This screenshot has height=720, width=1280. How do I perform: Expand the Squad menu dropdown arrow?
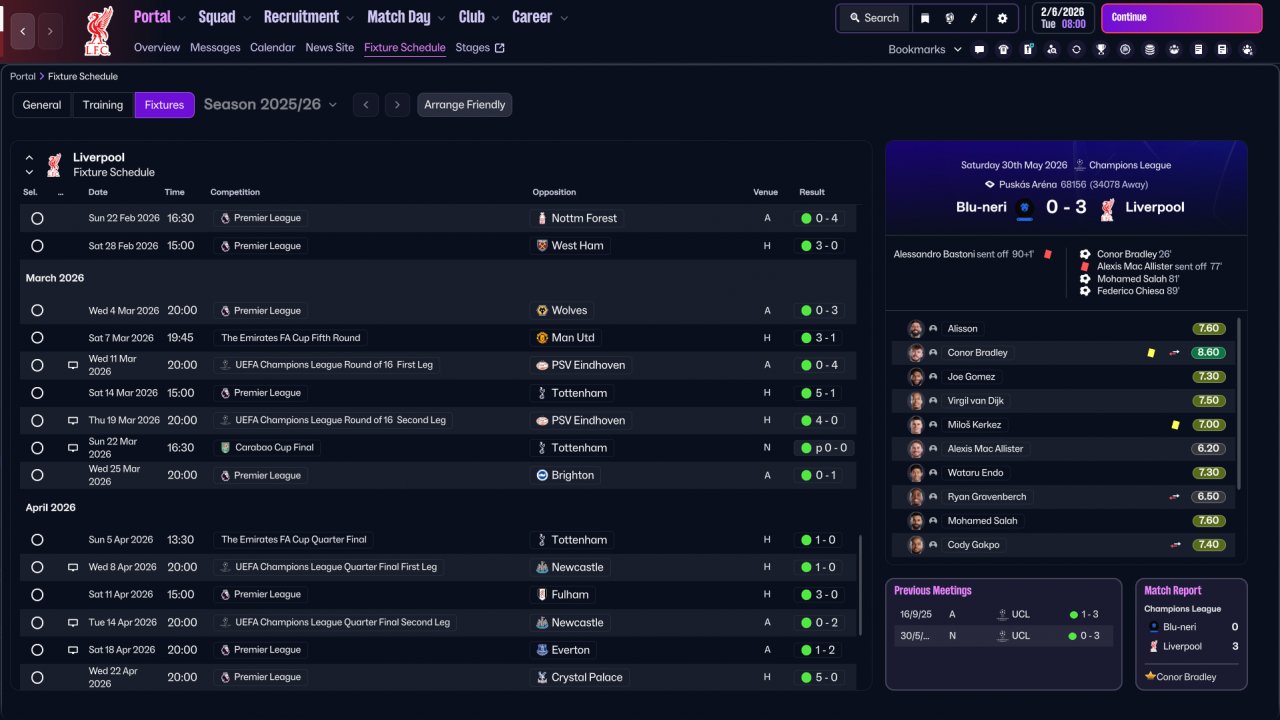click(x=246, y=18)
